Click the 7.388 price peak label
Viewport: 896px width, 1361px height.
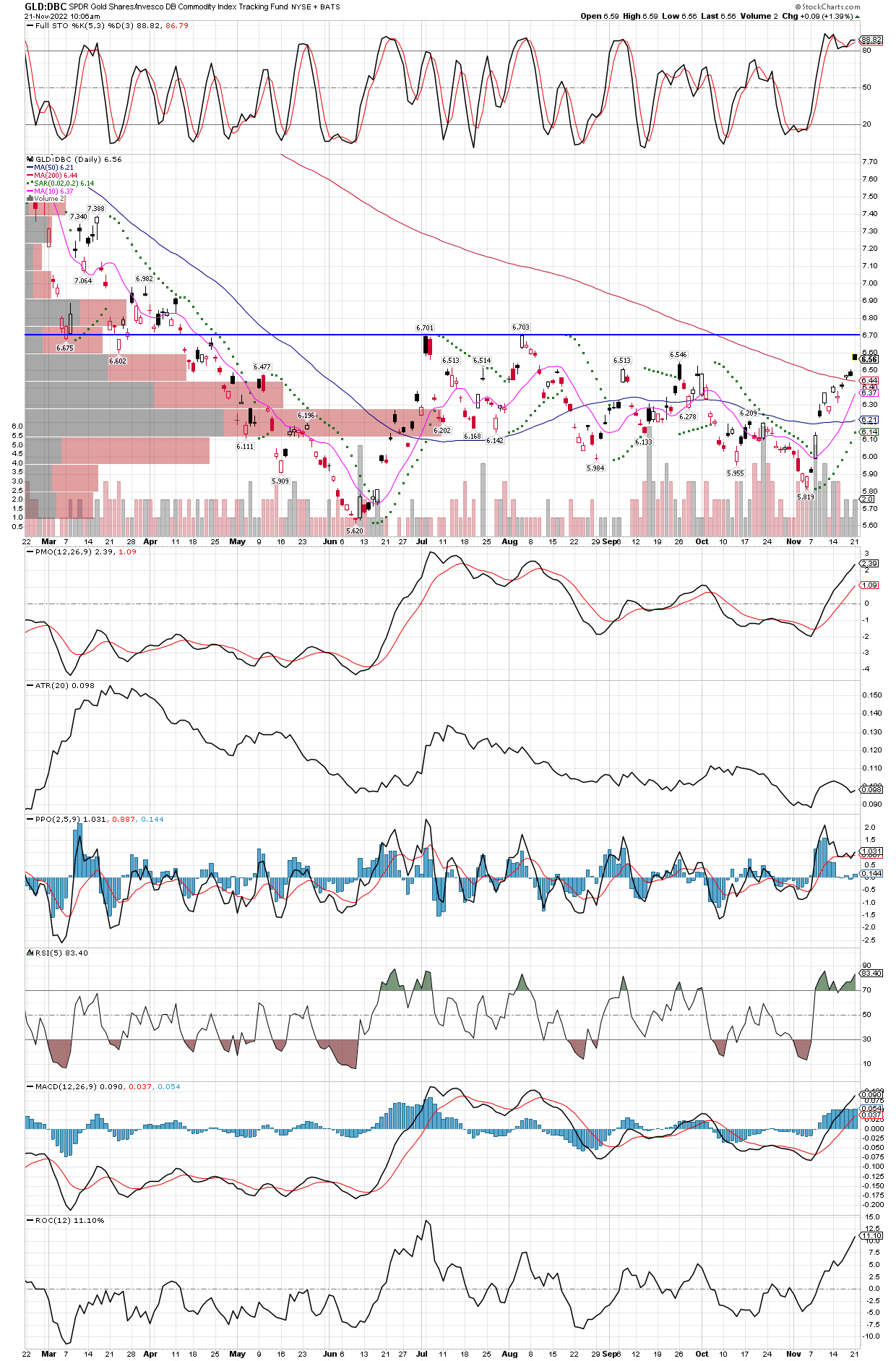click(x=96, y=208)
